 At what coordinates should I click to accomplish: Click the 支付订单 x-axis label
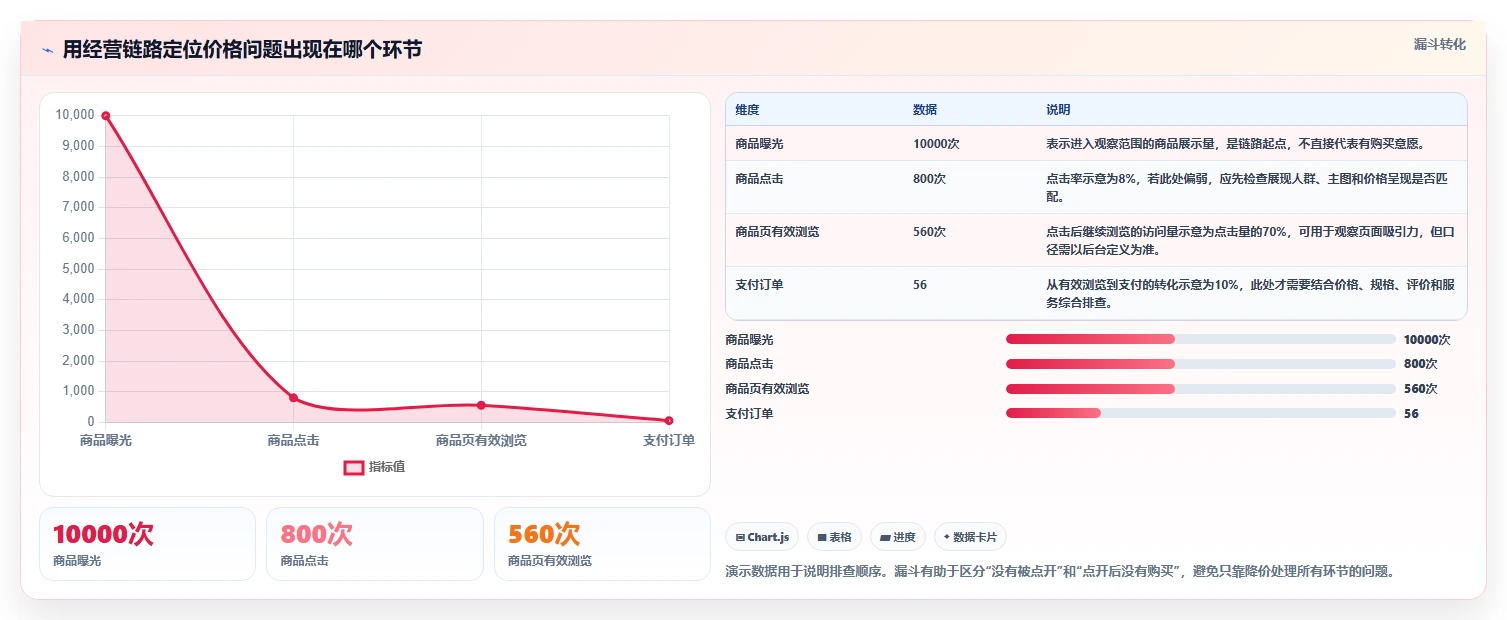click(x=668, y=440)
